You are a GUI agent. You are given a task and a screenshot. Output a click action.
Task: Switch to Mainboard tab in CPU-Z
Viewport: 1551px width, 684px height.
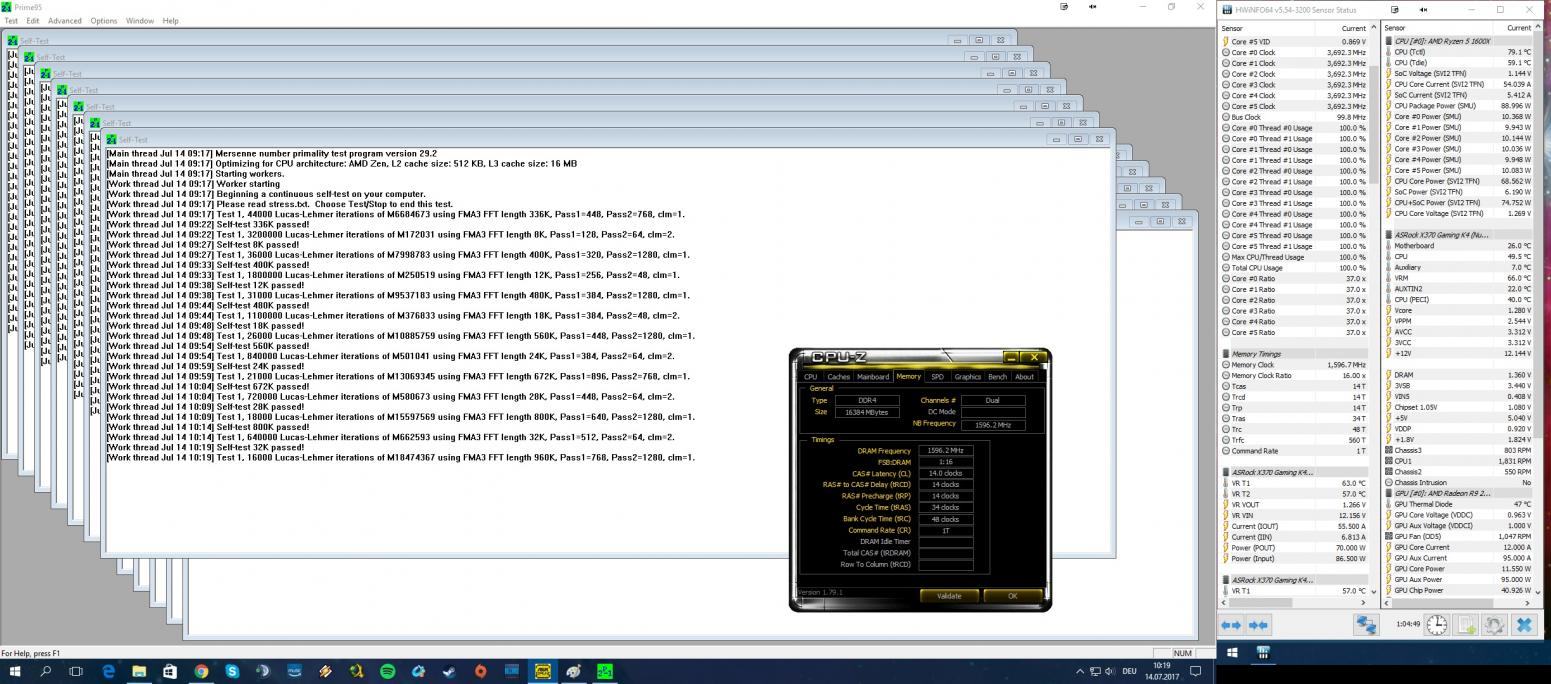pyautogui.click(x=873, y=377)
